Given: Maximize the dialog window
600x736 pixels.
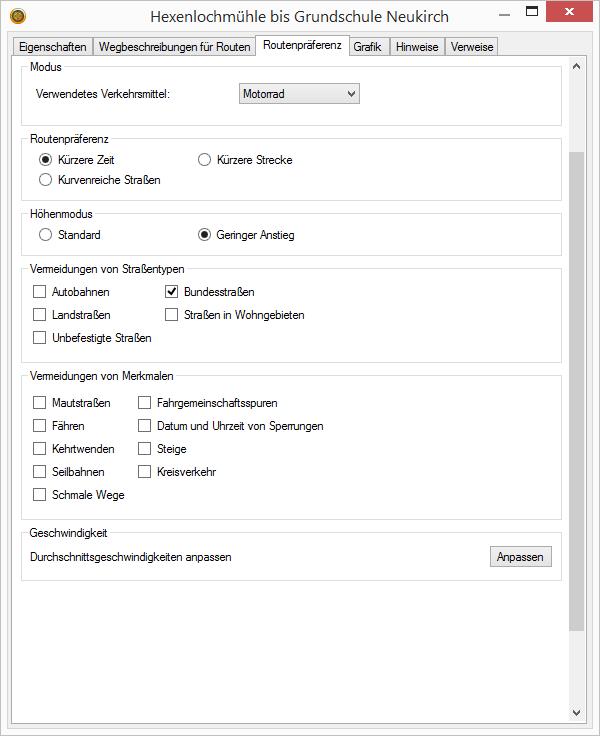Looking at the screenshot, I should (533, 13).
